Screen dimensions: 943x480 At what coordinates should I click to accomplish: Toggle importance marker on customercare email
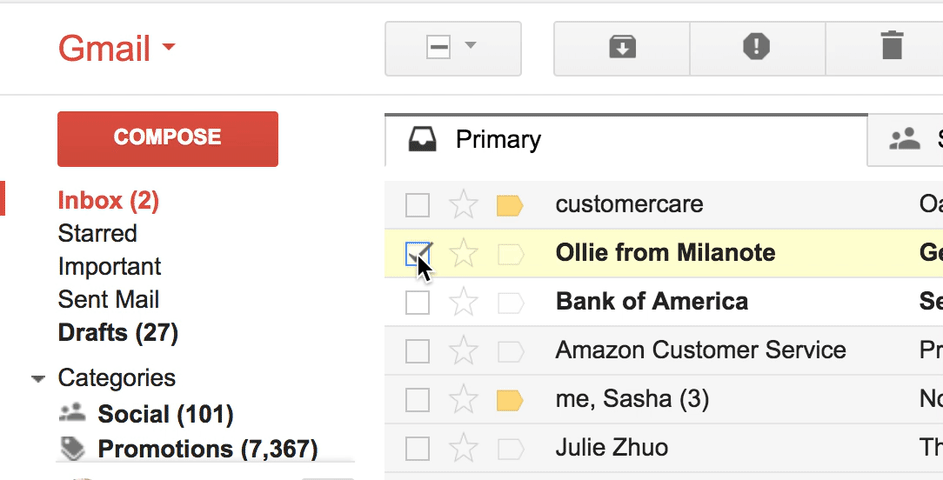[x=510, y=206]
